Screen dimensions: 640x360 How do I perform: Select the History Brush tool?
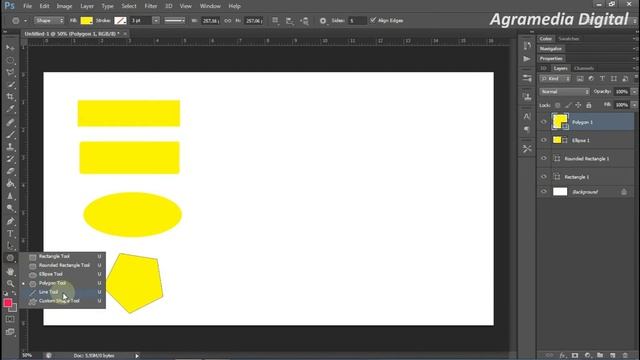click(x=10, y=159)
